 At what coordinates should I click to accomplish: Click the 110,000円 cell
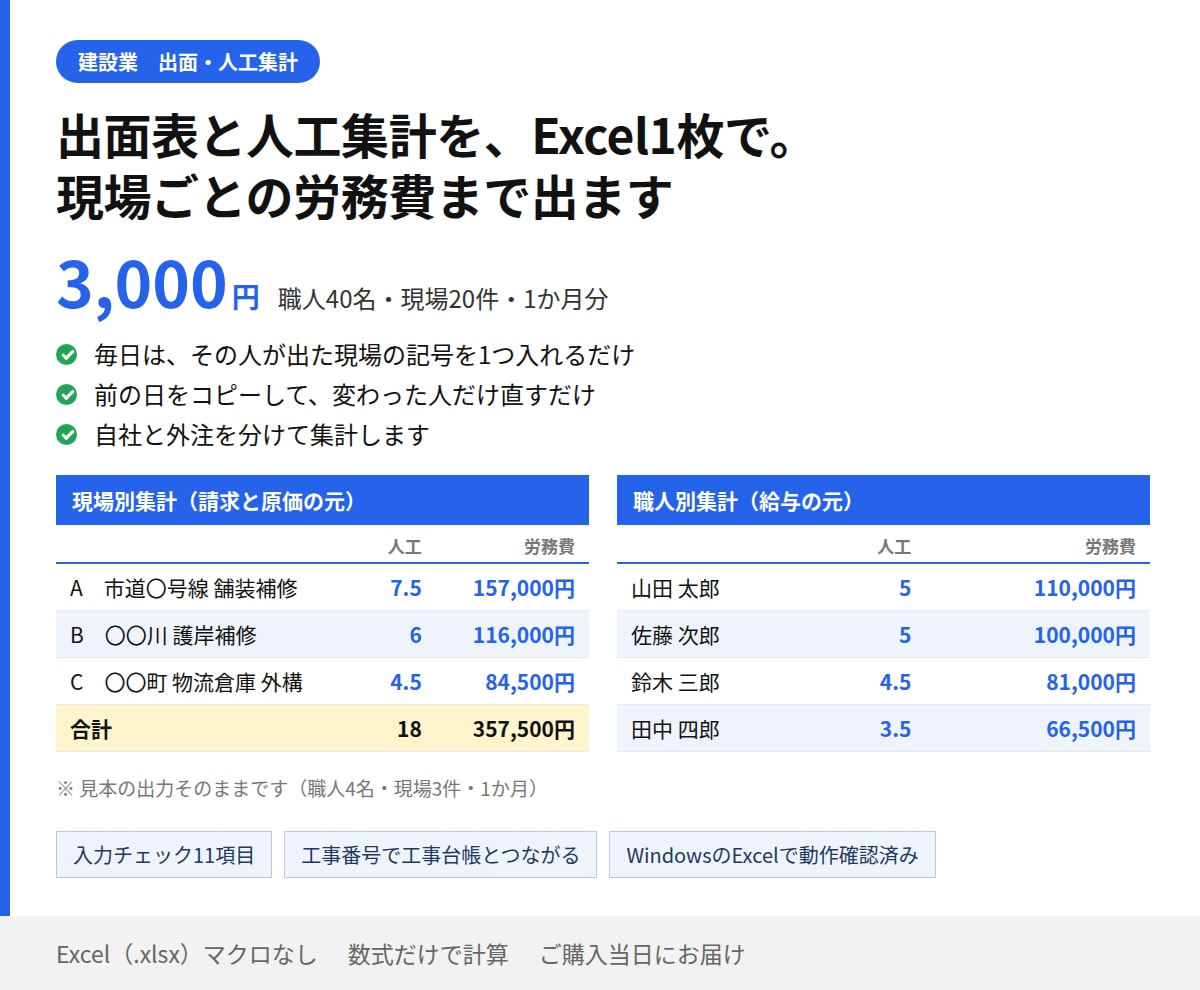point(1085,588)
